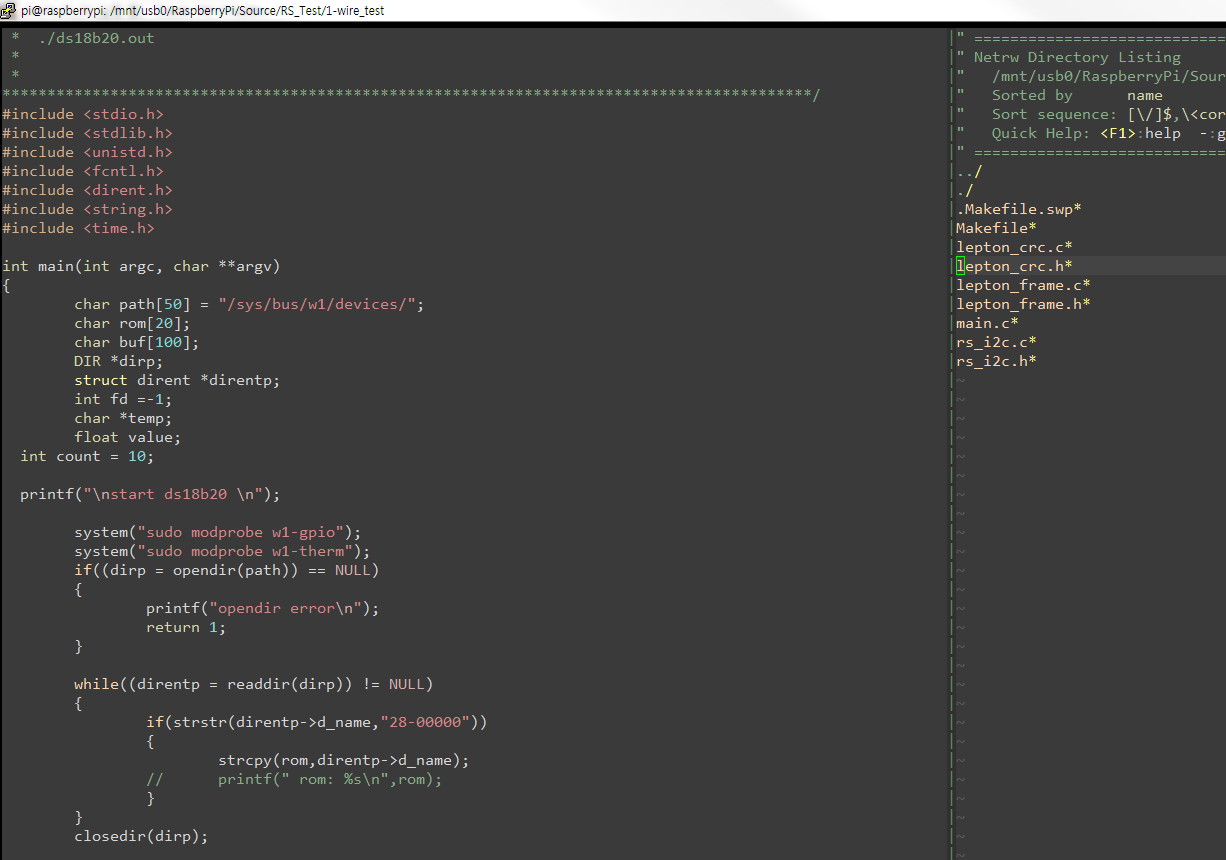The height and width of the screenshot is (860, 1226).
Task: Open the parent directory ../ entry
Action: pyautogui.click(x=969, y=171)
